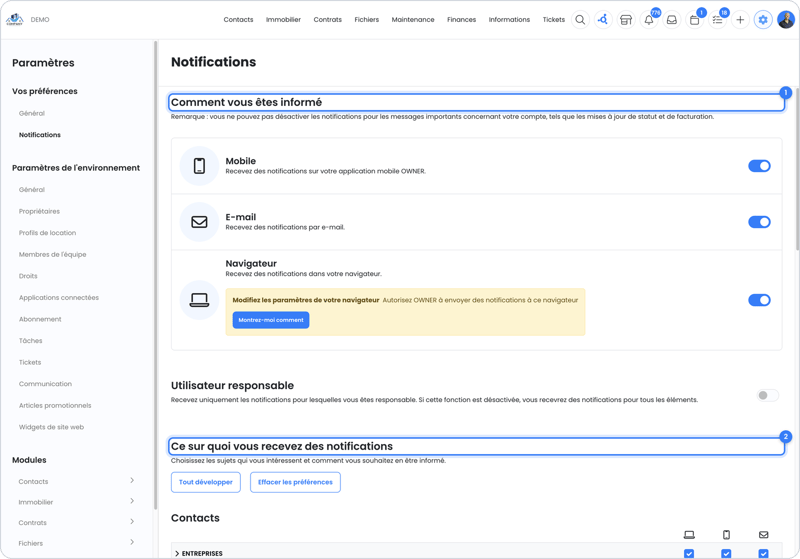Open the marketplace storefront icon

pyautogui.click(x=626, y=20)
